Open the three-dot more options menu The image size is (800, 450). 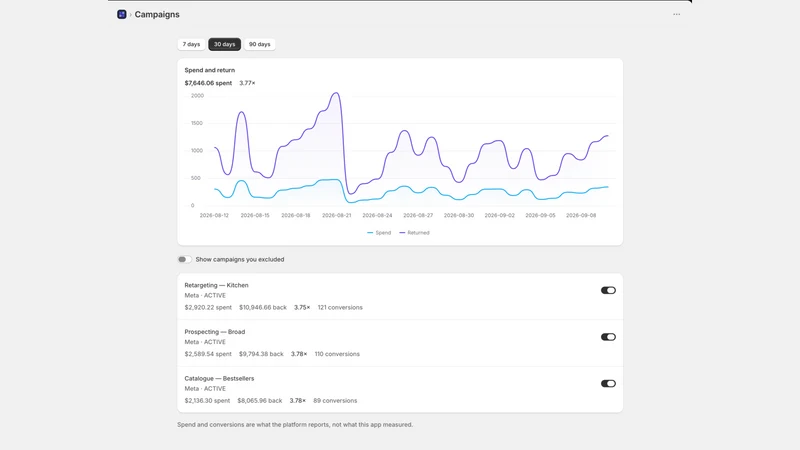[677, 14]
